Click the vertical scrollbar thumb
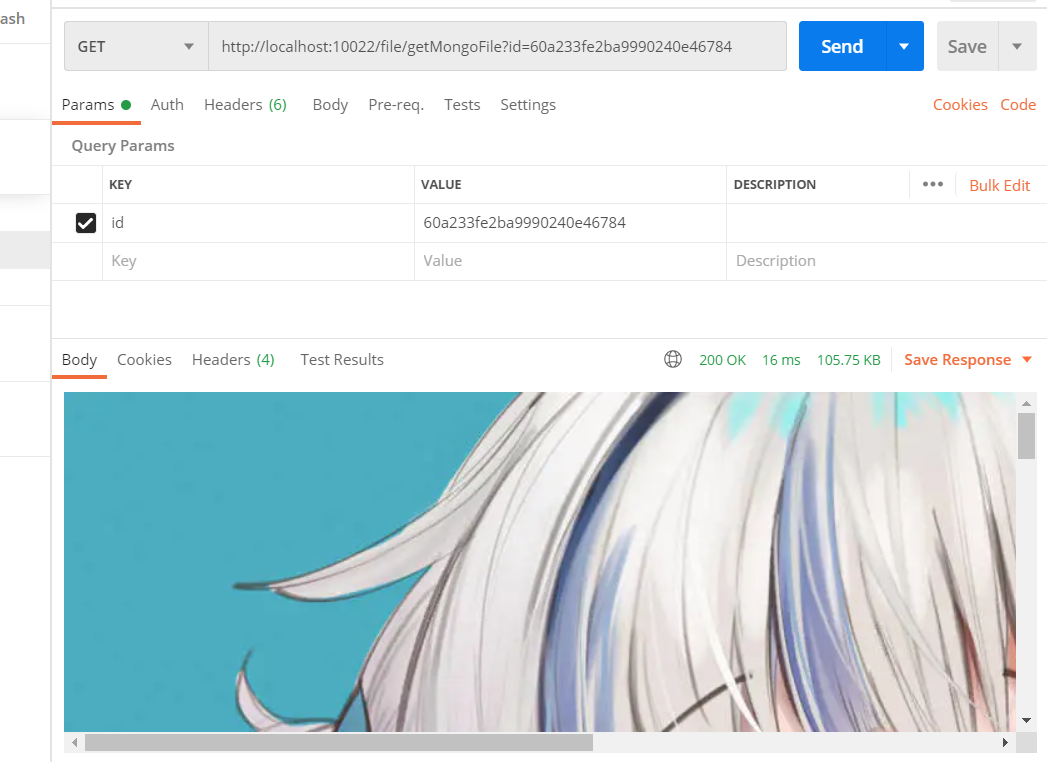 tap(1026, 436)
